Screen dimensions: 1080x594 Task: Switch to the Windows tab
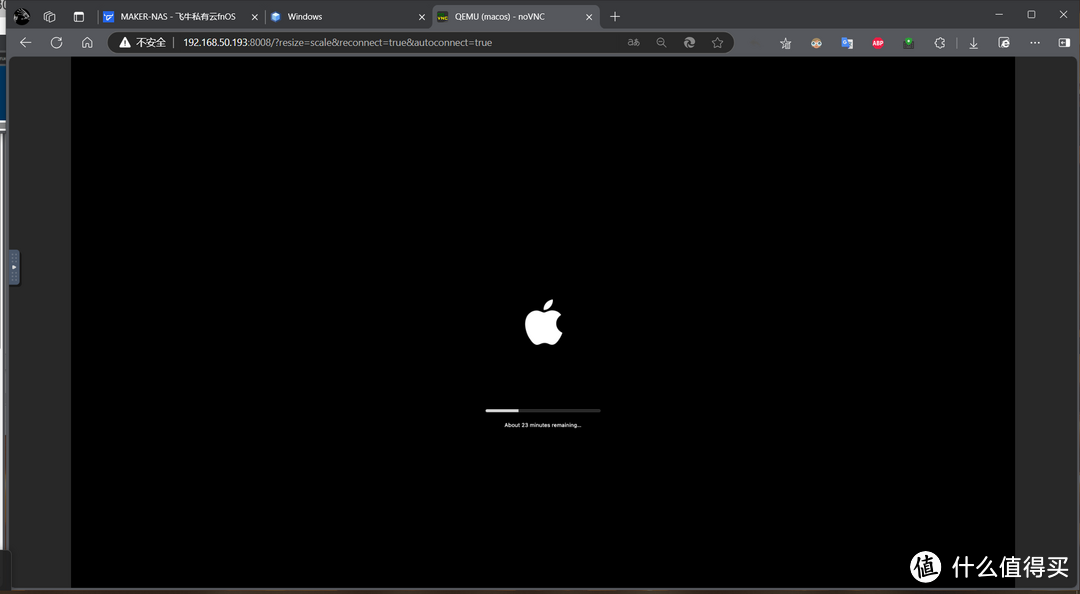[330, 16]
